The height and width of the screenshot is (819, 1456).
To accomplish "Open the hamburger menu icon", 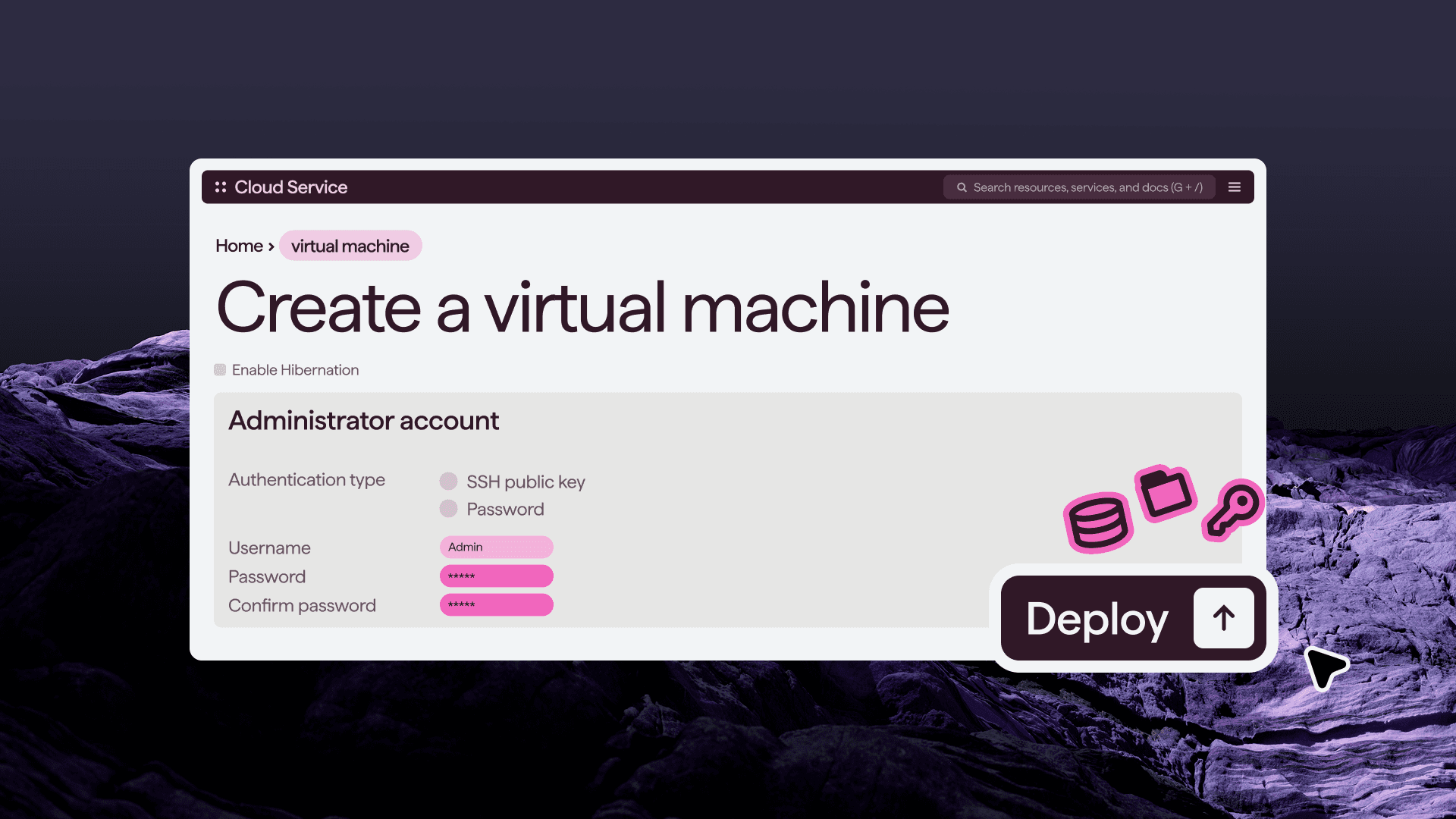I will click(x=1235, y=187).
